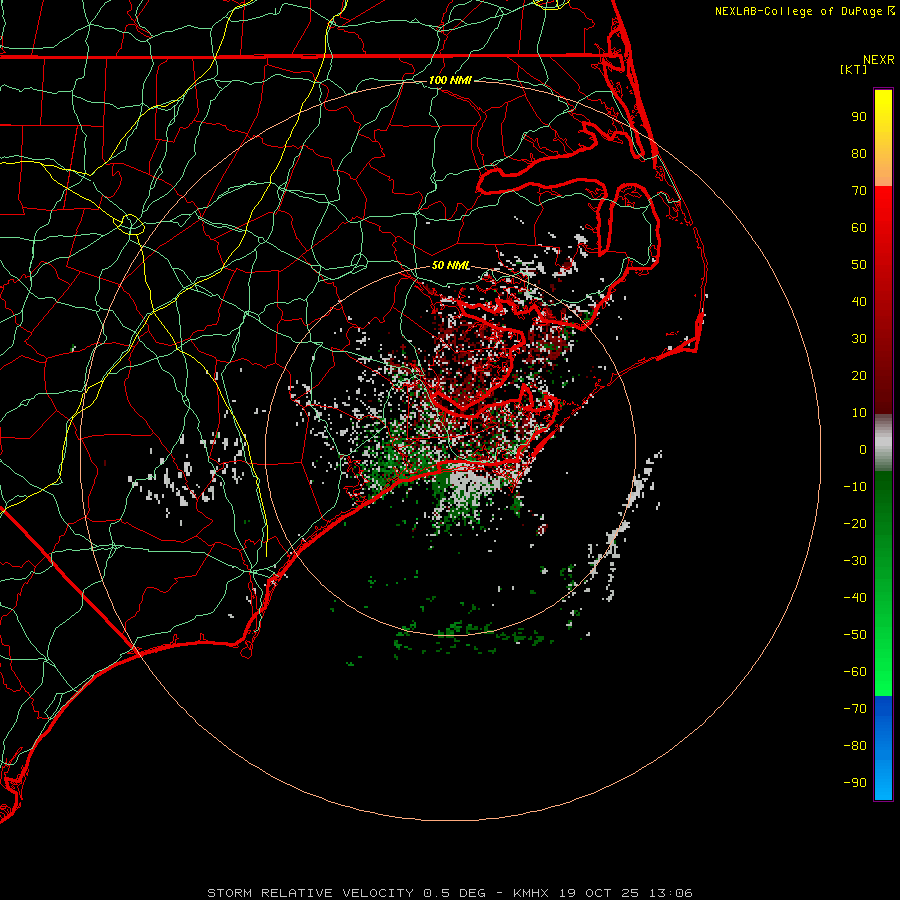This screenshot has width=900, height=900.
Task: Click the -60 value on velocity scale
Action: click(x=855, y=672)
